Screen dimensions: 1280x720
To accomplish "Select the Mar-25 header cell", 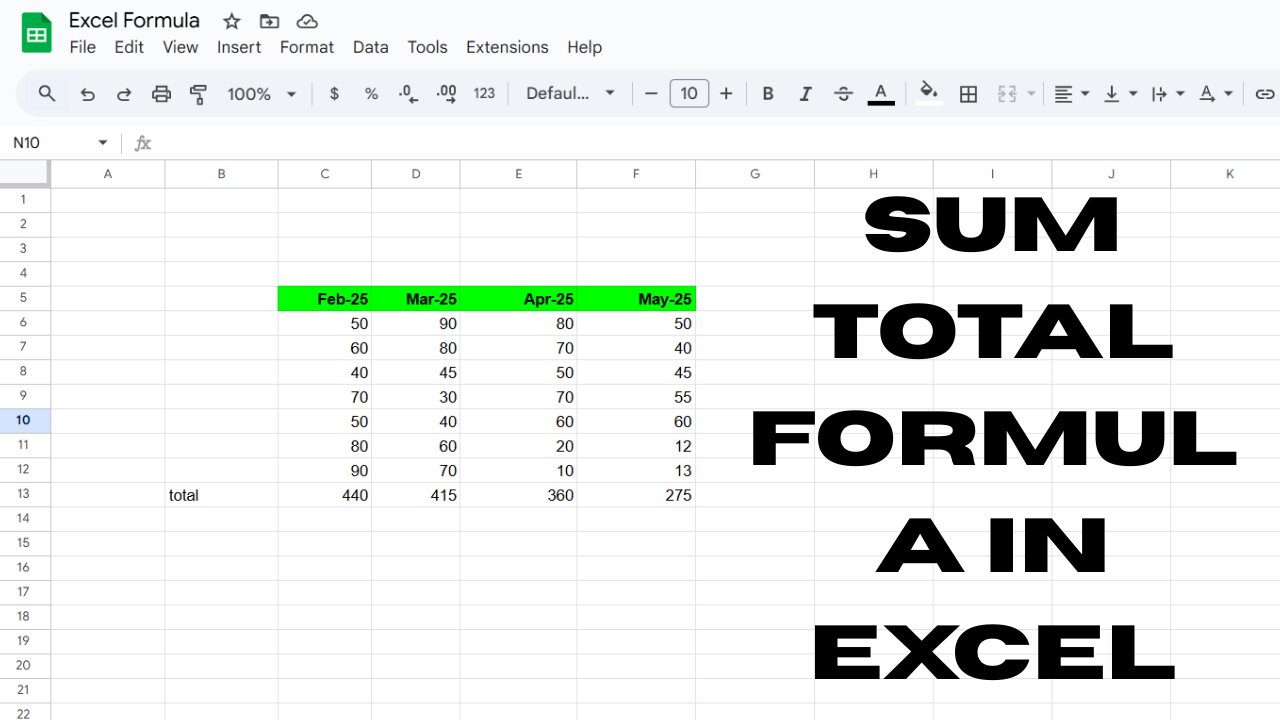I will coord(416,298).
